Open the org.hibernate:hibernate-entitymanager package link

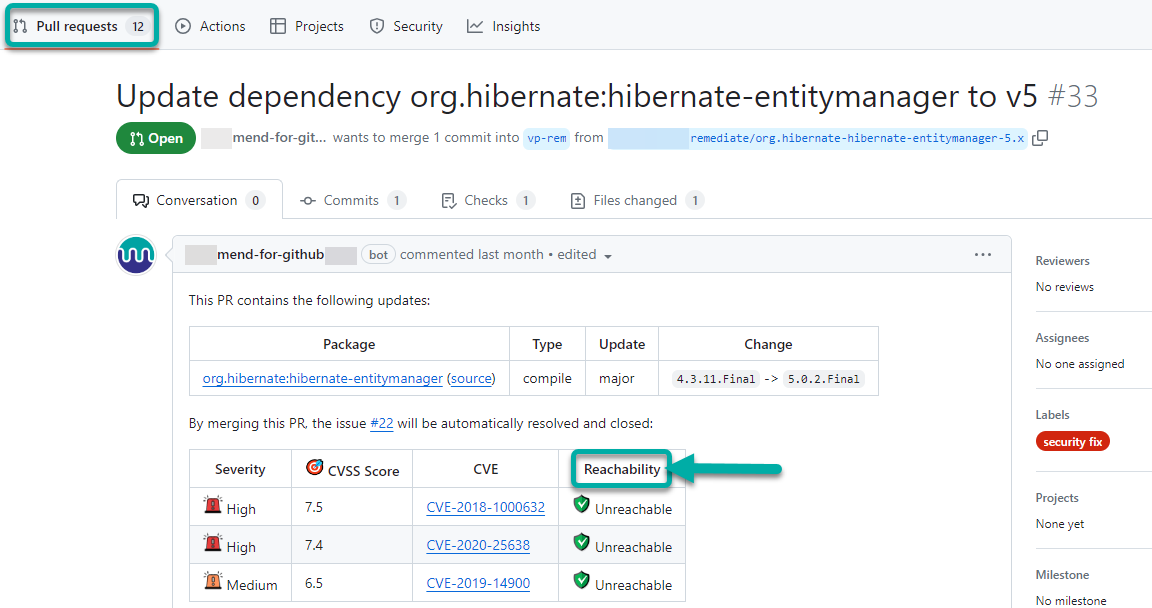coord(322,379)
